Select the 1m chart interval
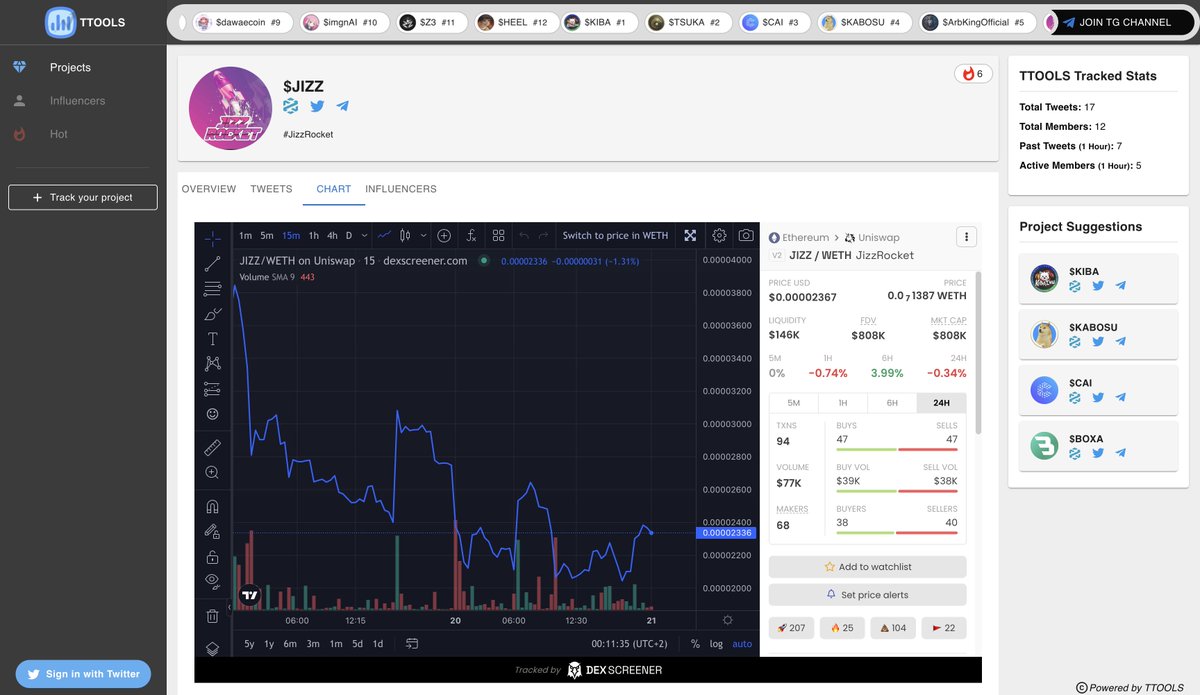The width and height of the screenshot is (1200, 695). [246, 236]
